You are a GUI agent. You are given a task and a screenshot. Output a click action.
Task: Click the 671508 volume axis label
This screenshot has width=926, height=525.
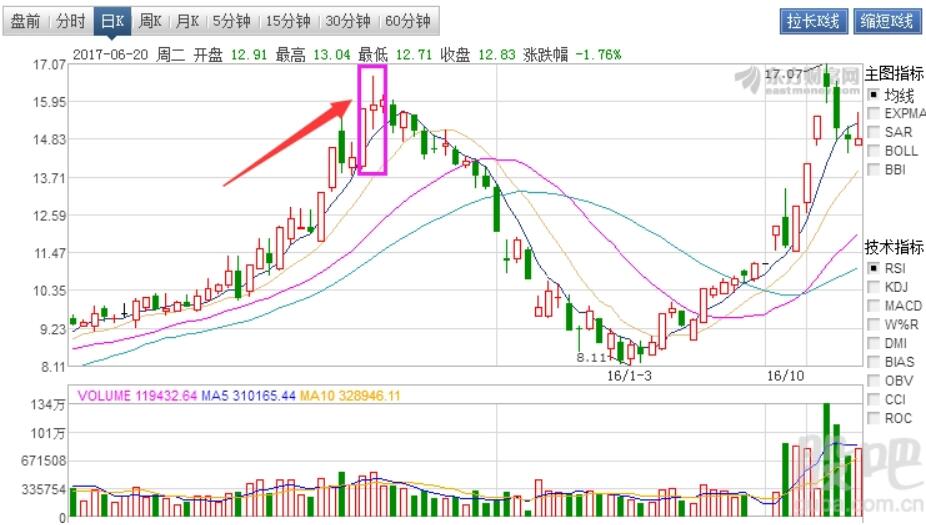click(x=43, y=461)
